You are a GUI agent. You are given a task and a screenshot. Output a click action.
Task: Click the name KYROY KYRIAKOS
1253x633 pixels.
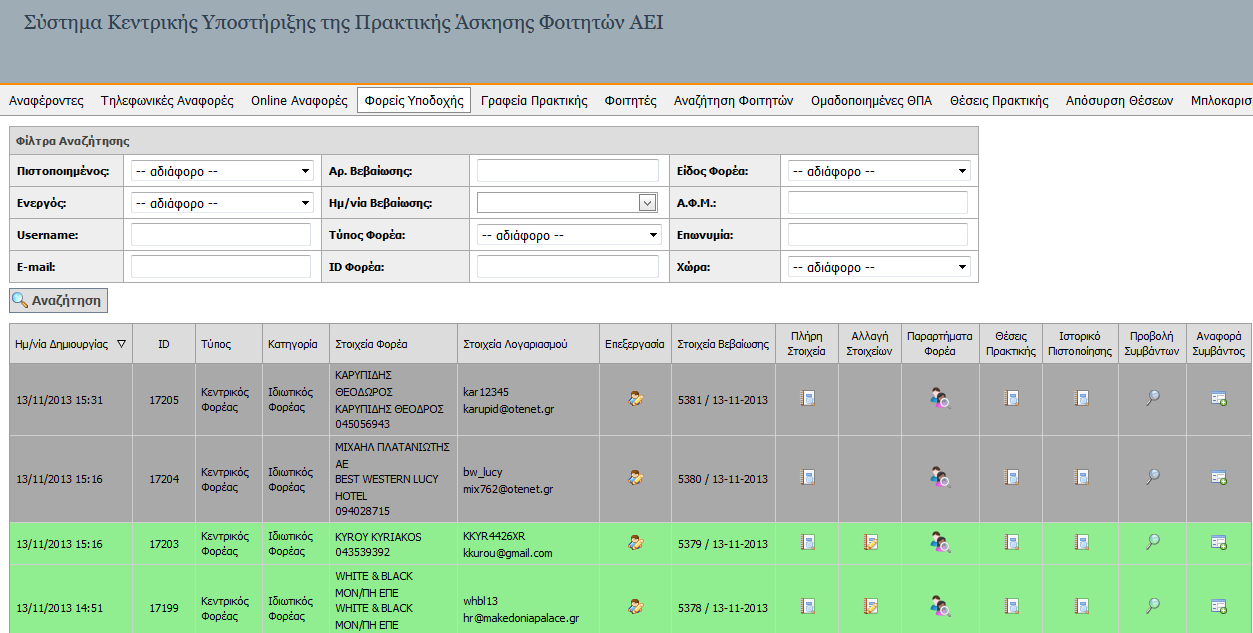click(x=379, y=537)
